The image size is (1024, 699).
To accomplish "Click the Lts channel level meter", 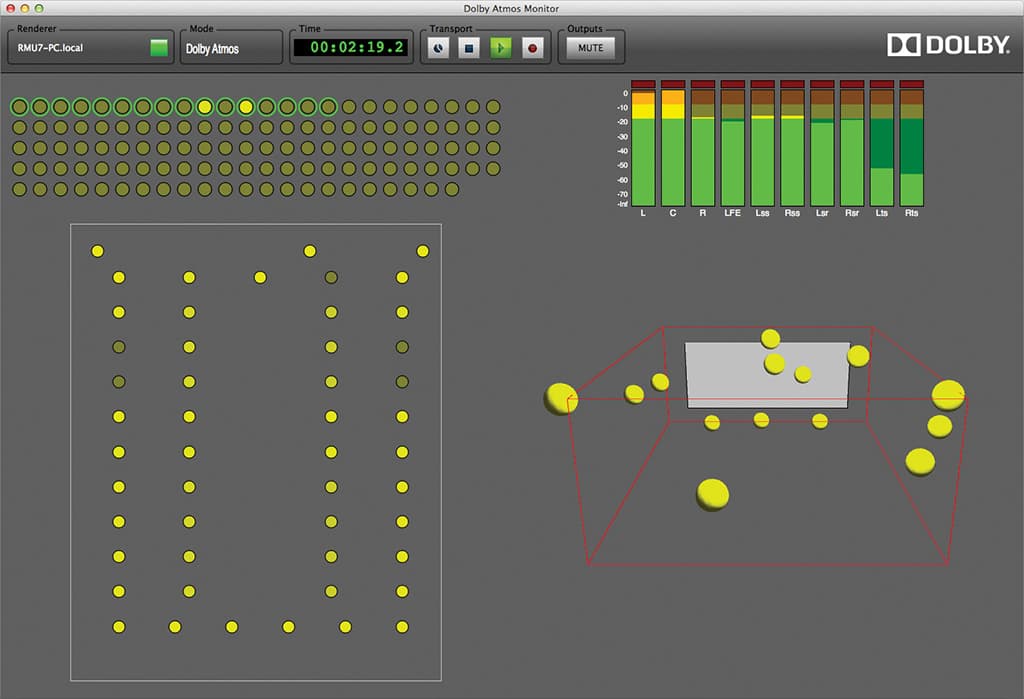I will pyautogui.click(x=882, y=148).
